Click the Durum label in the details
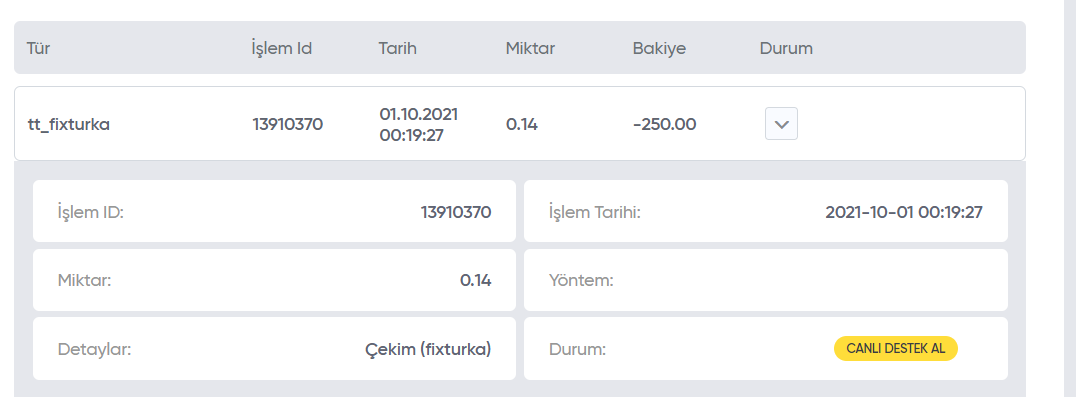 tap(578, 349)
